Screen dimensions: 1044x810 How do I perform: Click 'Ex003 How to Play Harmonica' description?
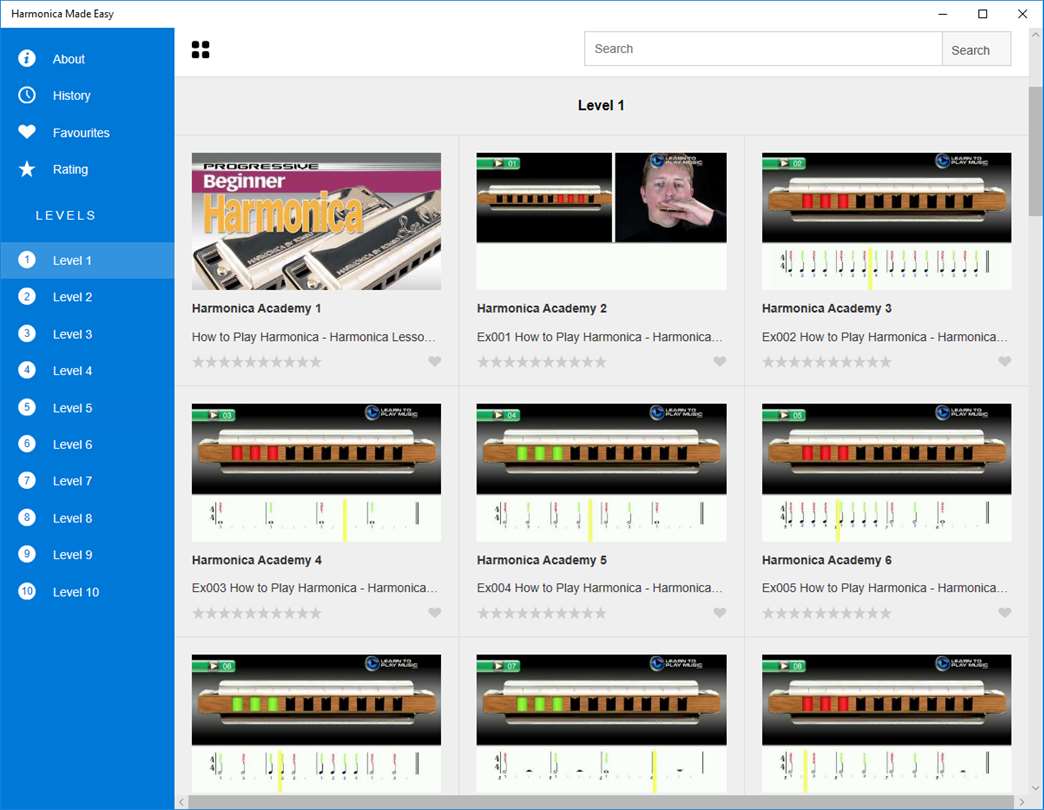click(315, 588)
